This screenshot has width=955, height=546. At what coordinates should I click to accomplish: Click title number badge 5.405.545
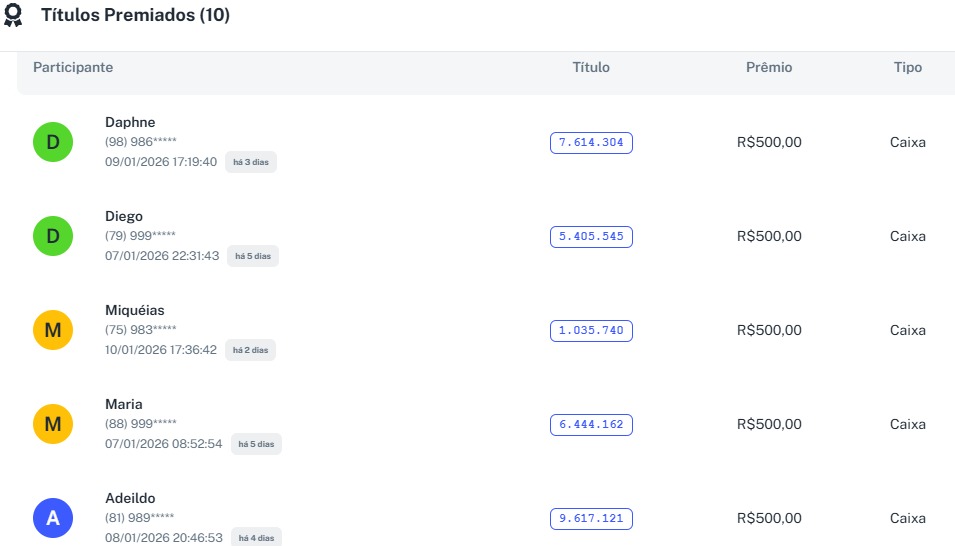[x=591, y=236]
